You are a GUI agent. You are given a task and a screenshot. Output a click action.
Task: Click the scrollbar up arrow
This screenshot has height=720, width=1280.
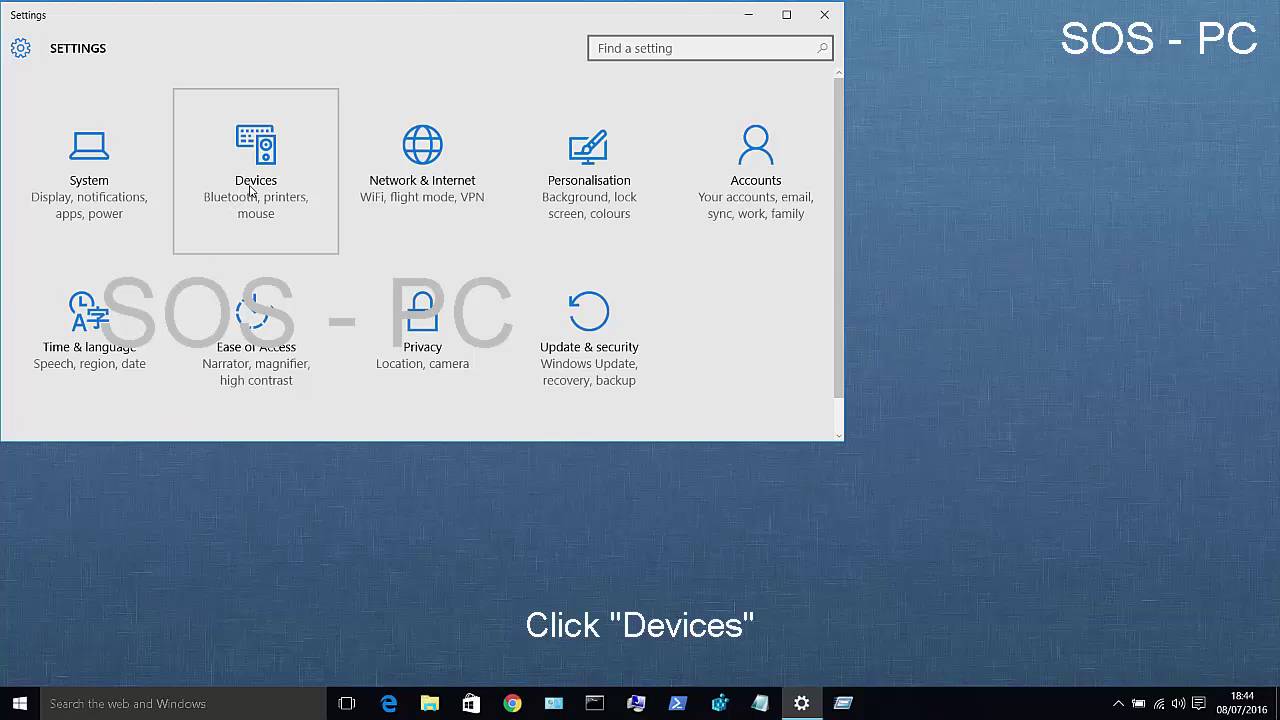838,71
